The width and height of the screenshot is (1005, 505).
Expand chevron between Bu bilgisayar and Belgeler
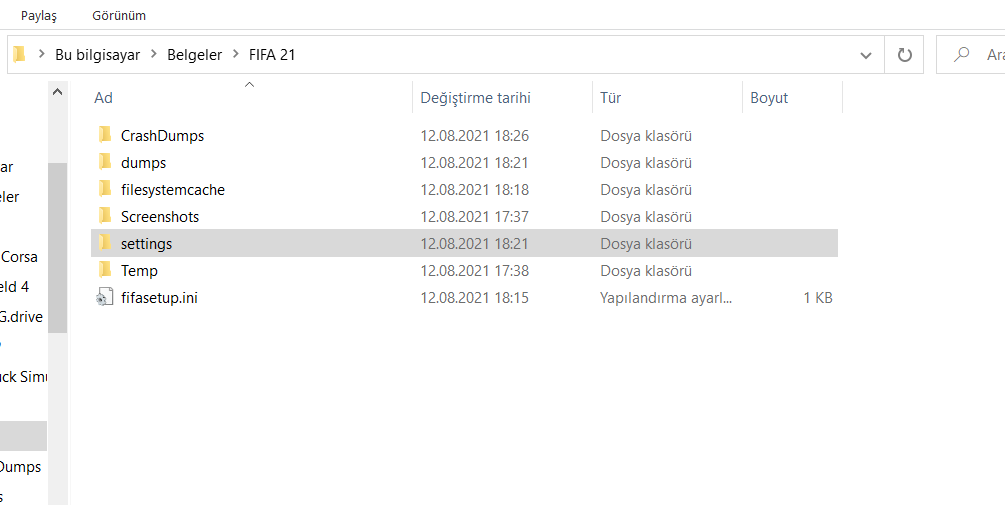[x=154, y=54]
